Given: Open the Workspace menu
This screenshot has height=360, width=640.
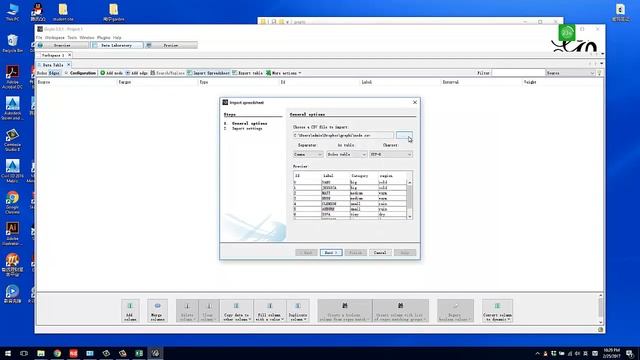Looking at the screenshot, I should tap(55, 38).
